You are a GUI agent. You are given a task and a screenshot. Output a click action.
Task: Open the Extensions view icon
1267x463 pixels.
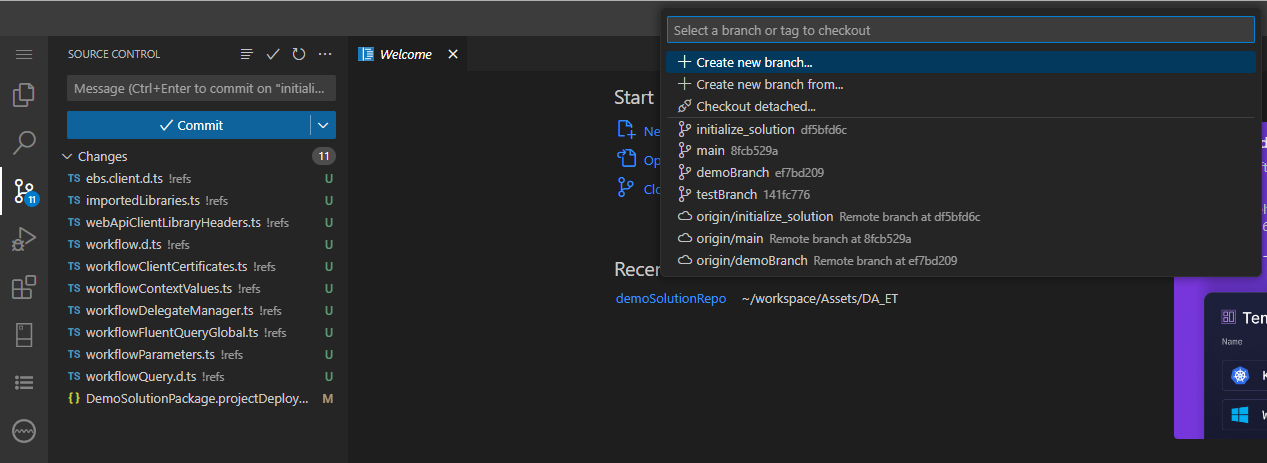pos(24,288)
